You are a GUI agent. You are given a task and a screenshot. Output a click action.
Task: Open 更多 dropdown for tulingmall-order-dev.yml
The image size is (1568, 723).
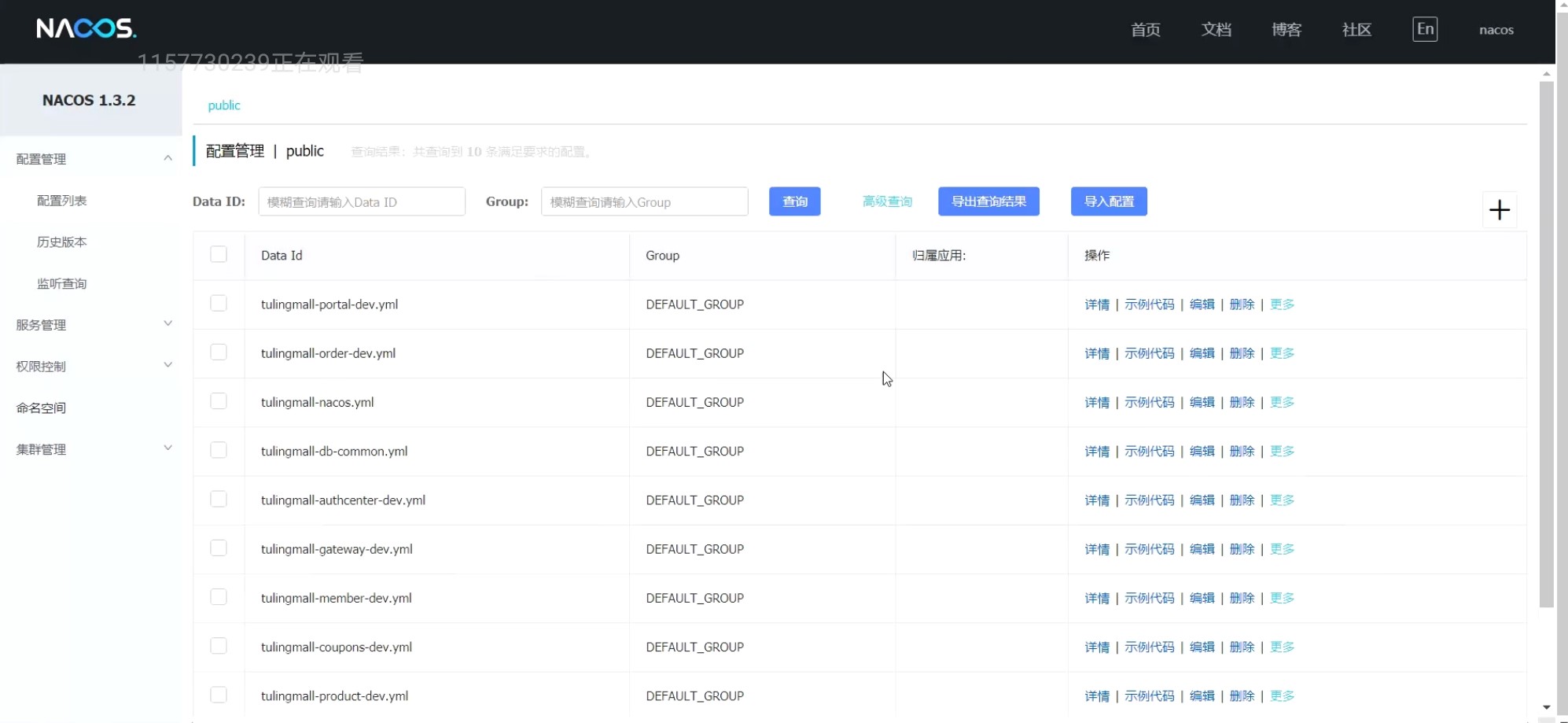(x=1282, y=353)
